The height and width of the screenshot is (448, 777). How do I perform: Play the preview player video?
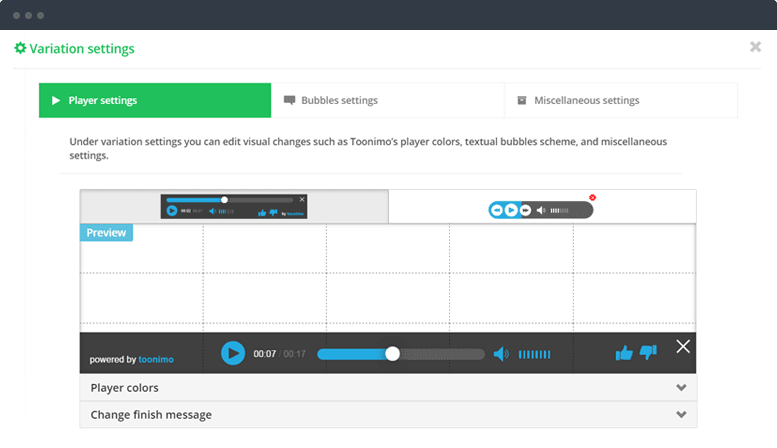coord(233,353)
